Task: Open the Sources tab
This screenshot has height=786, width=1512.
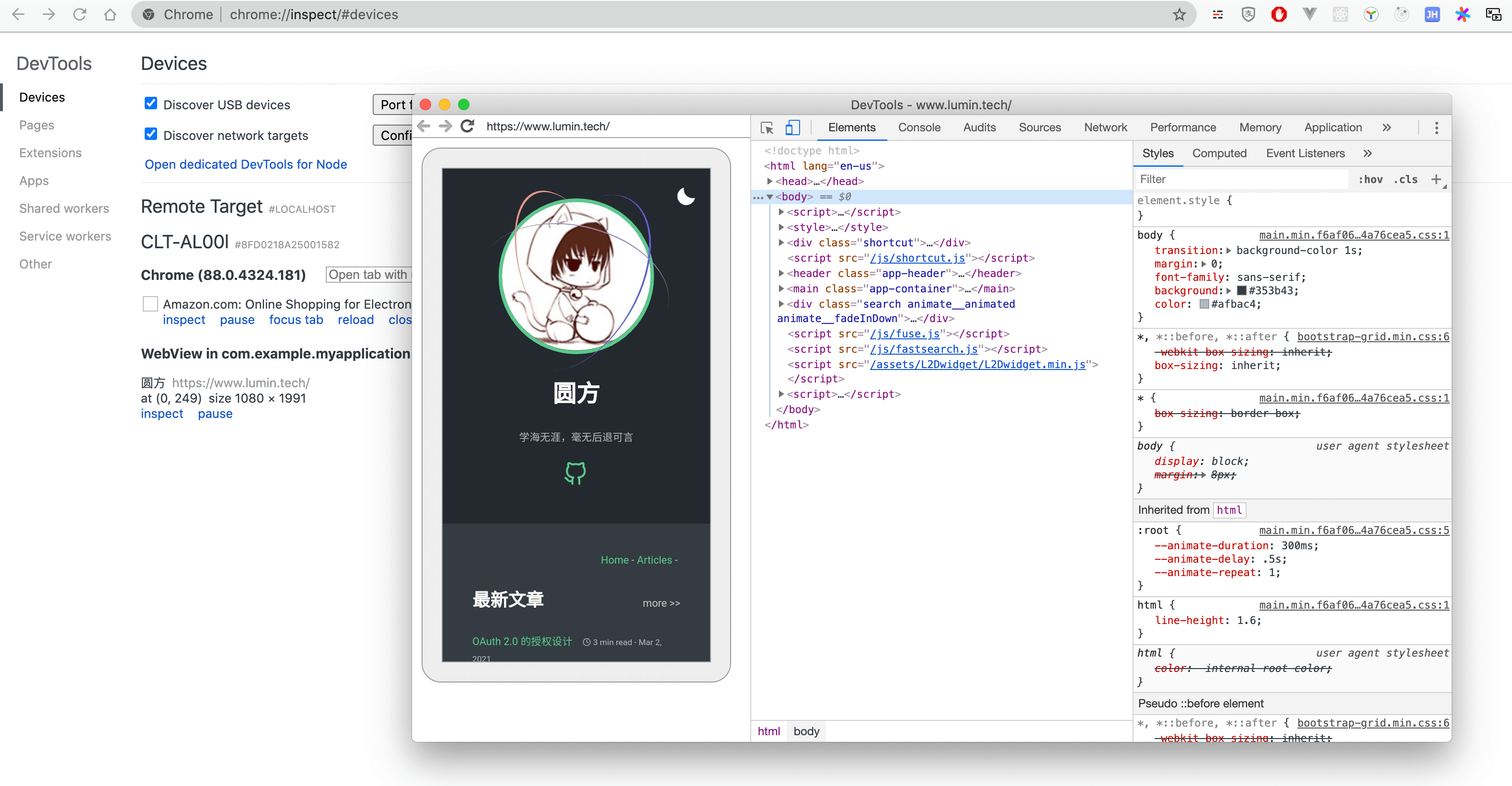Action: [x=1040, y=127]
